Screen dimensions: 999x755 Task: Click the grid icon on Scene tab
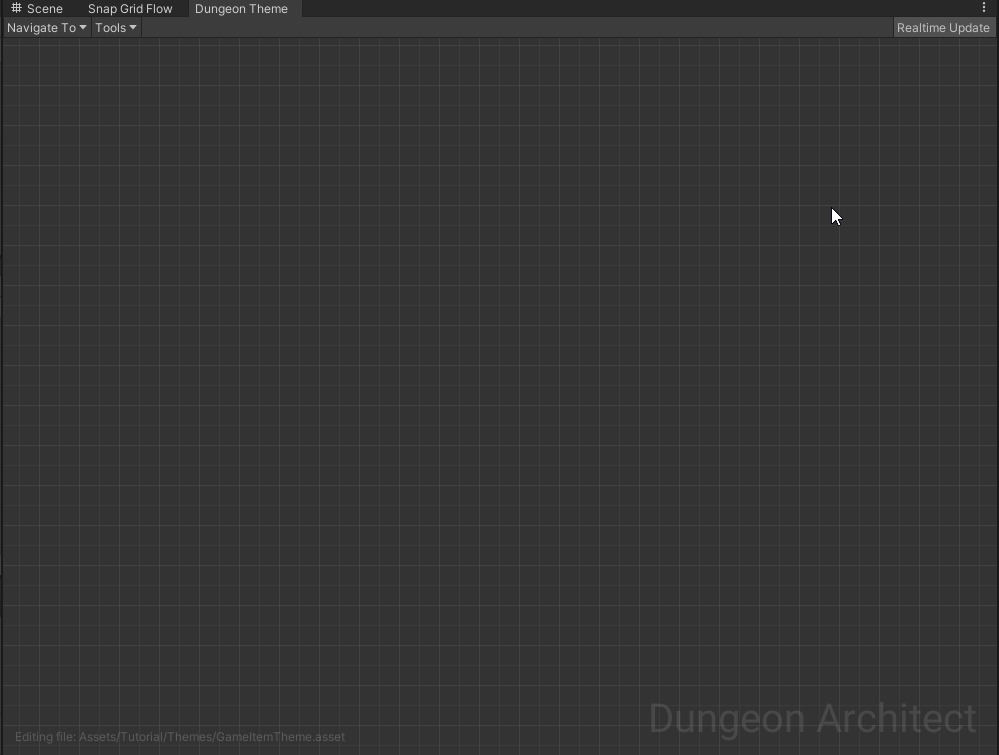(17, 8)
